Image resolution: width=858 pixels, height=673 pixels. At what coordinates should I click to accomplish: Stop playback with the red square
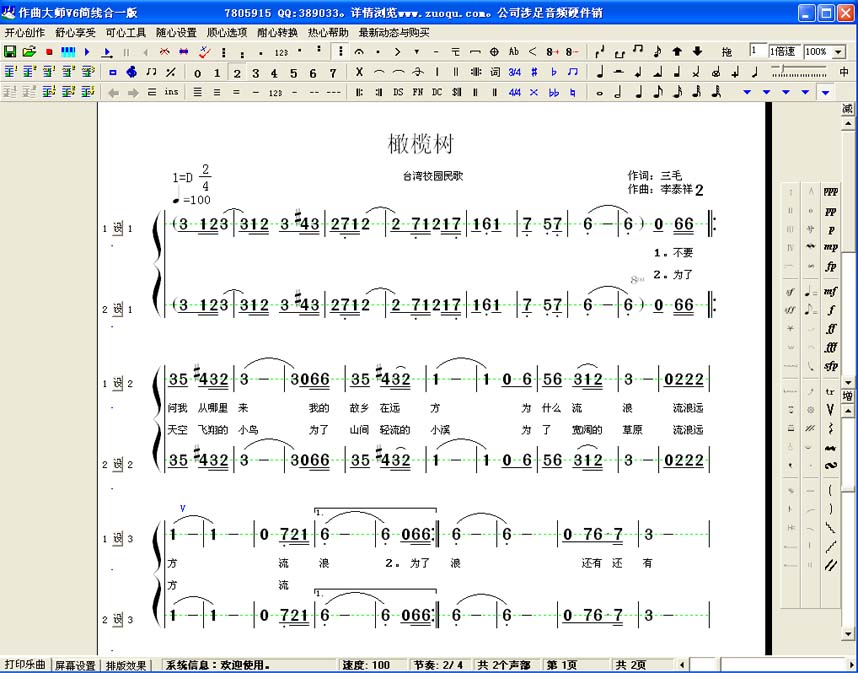(x=49, y=52)
